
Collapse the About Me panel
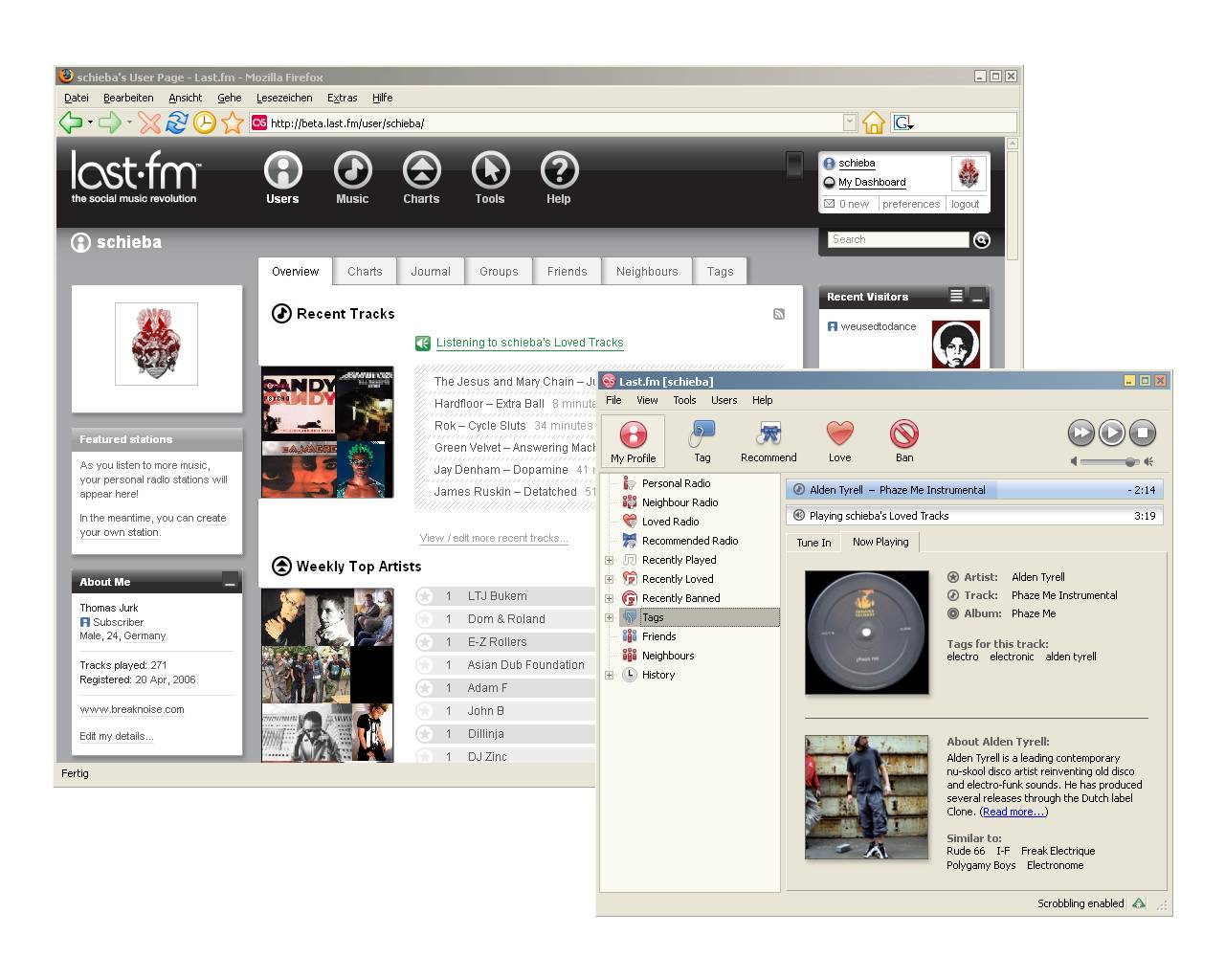coord(230,580)
